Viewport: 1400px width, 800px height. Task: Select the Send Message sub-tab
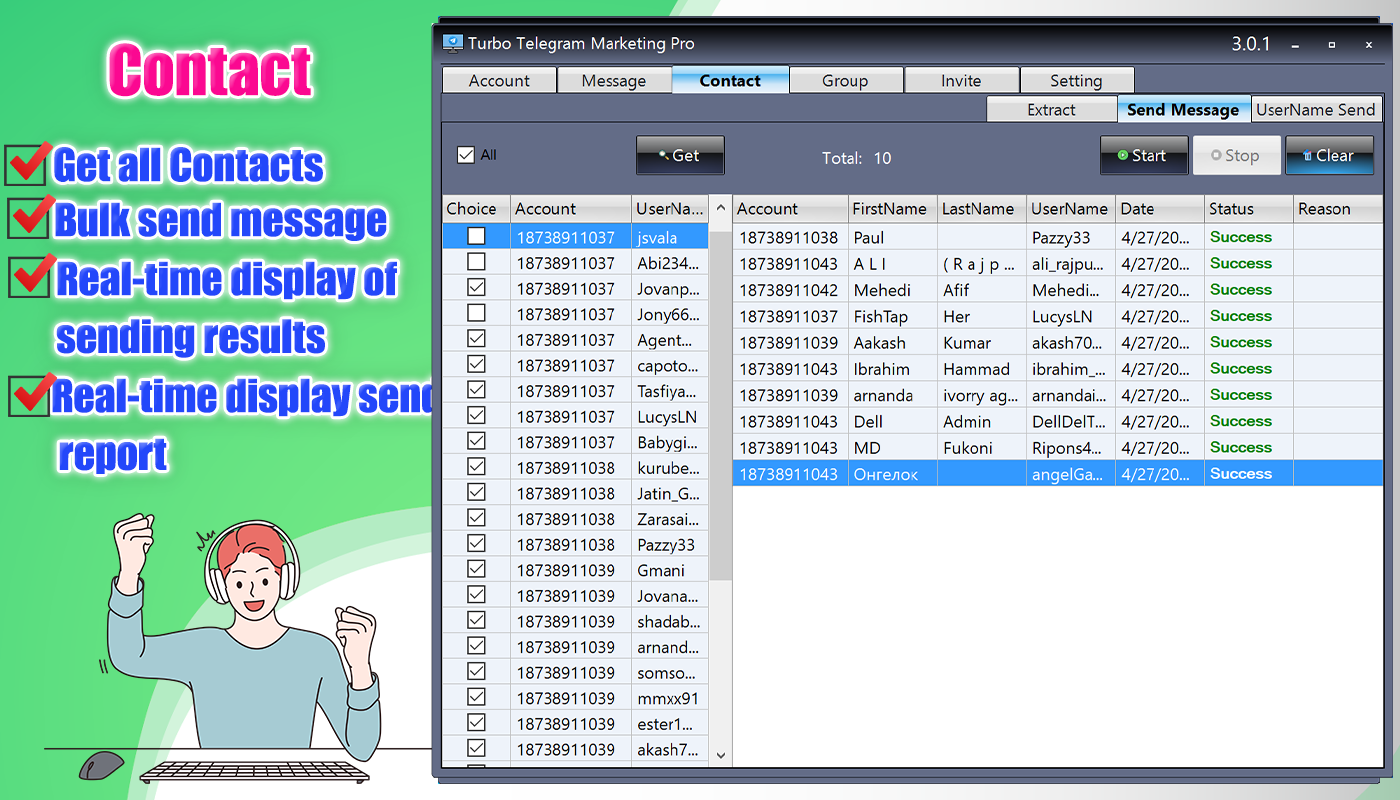pyautogui.click(x=1183, y=110)
